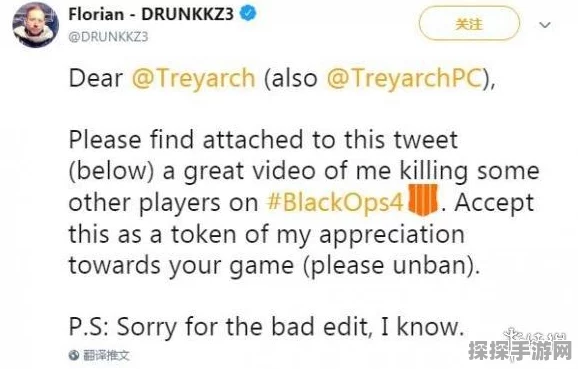Click the word "Dear" in the greeting
Viewport: 578px width, 369px height.
[96, 79]
